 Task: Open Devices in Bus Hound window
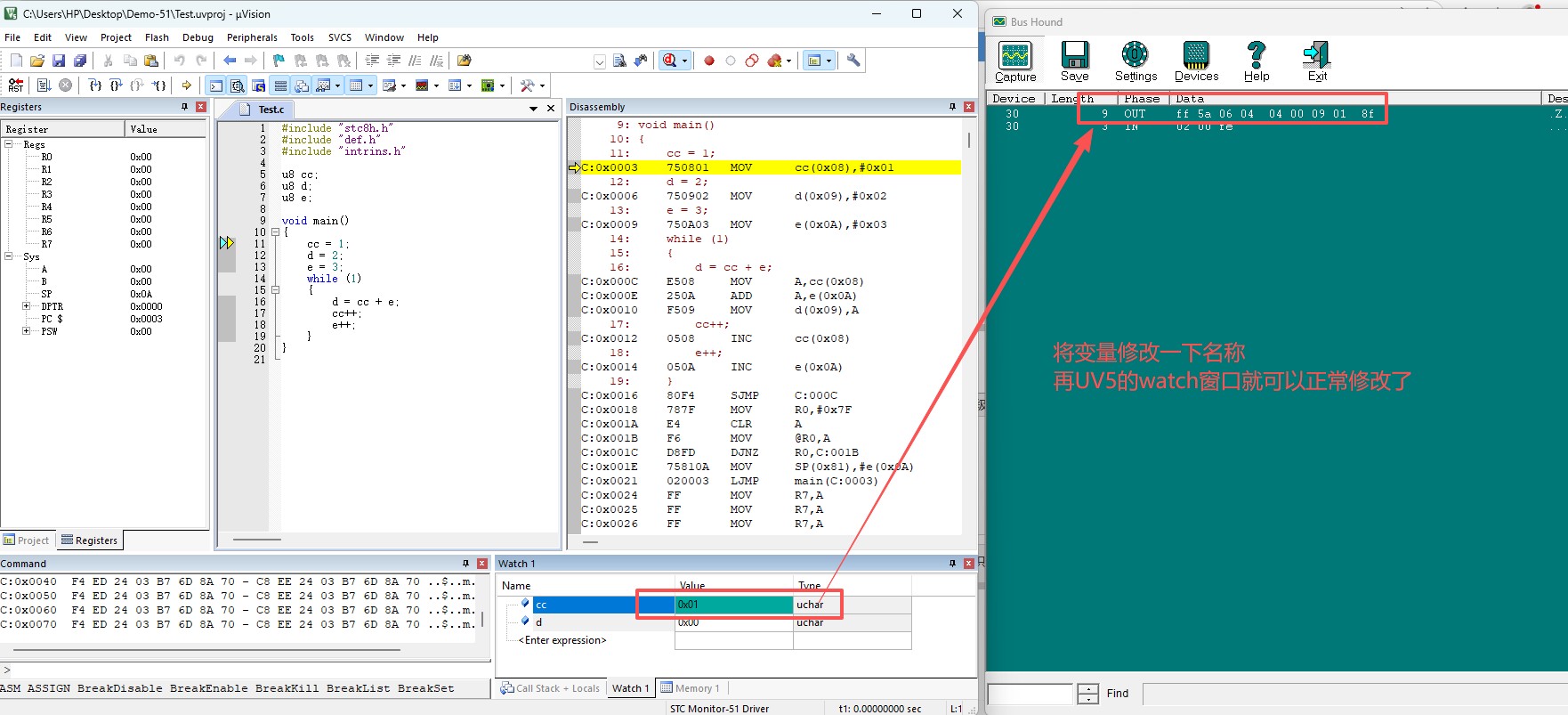[1196, 62]
